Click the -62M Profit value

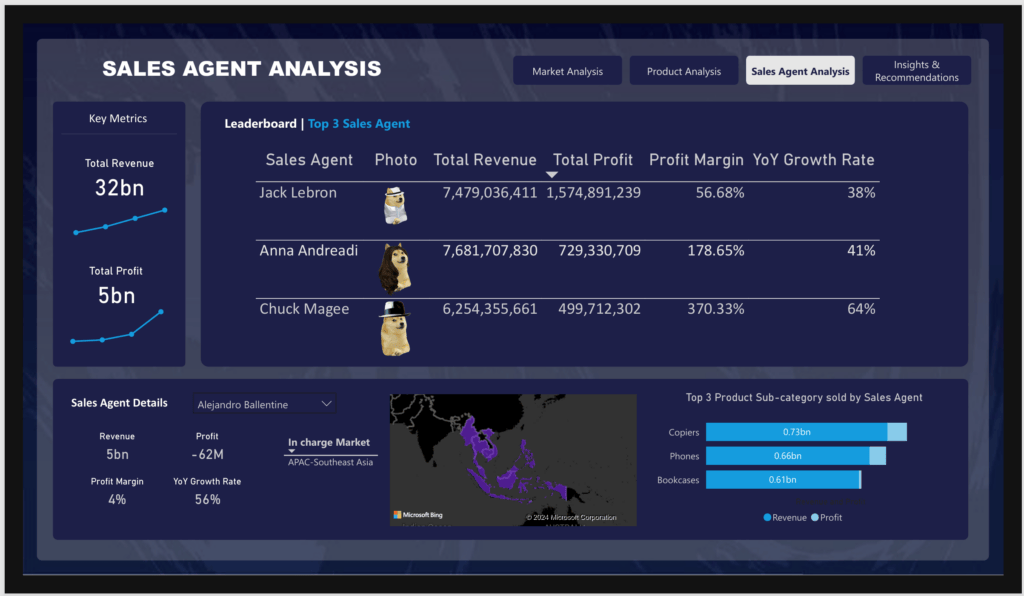208,454
